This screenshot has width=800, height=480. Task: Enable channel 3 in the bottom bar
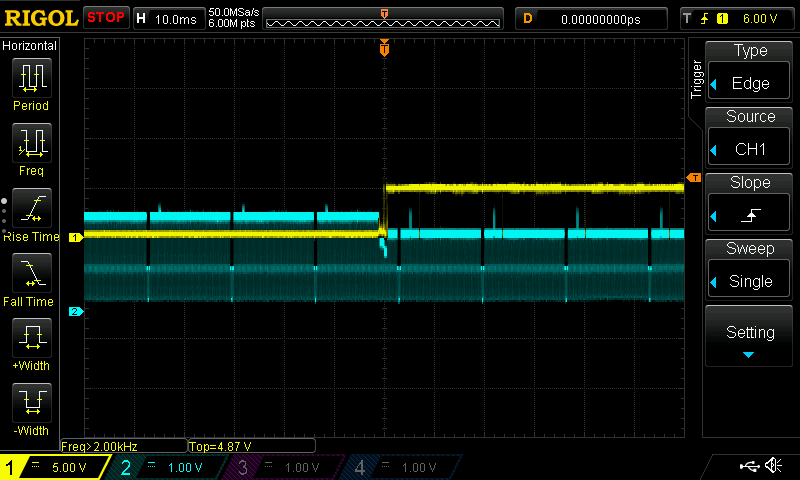tap(285, 467)
